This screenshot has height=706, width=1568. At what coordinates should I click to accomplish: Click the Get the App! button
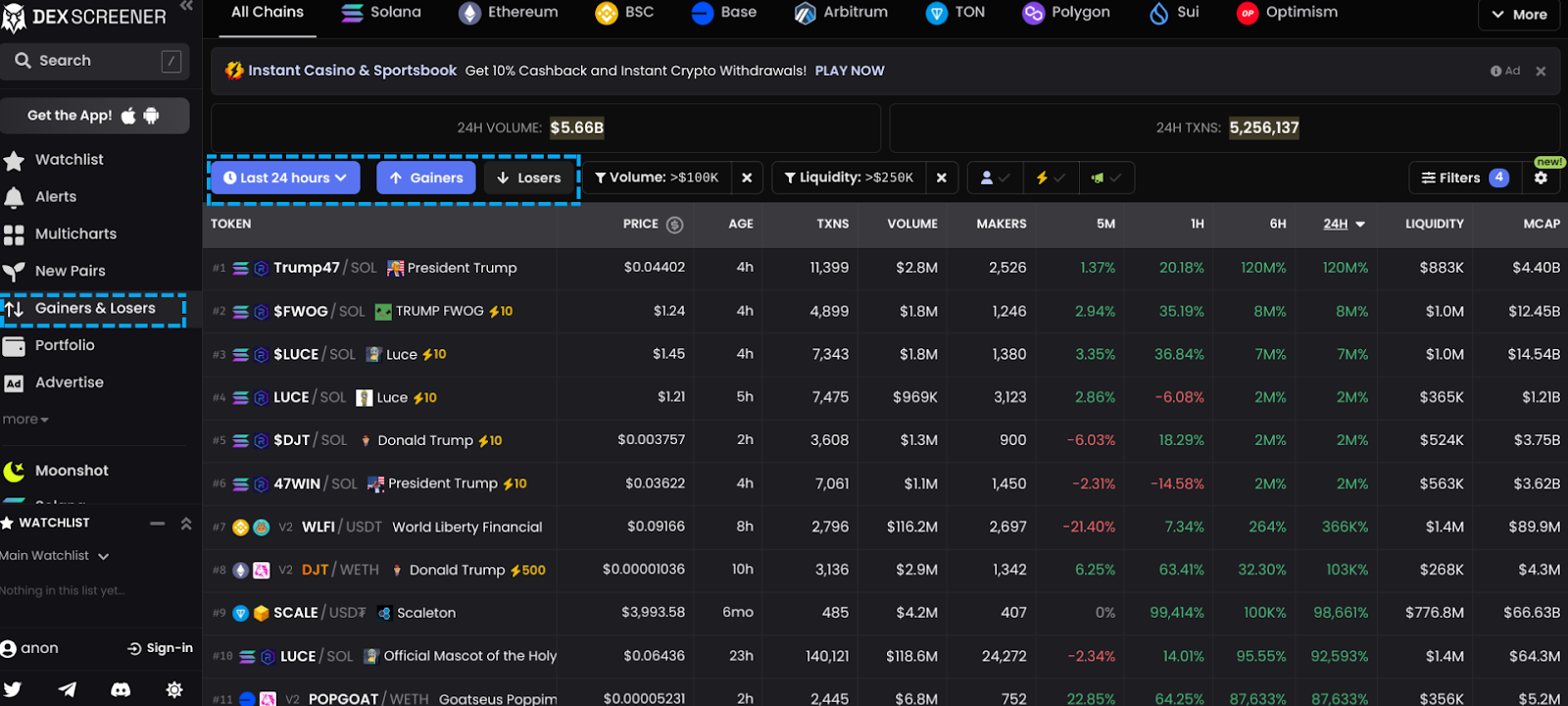coord(94,116)
